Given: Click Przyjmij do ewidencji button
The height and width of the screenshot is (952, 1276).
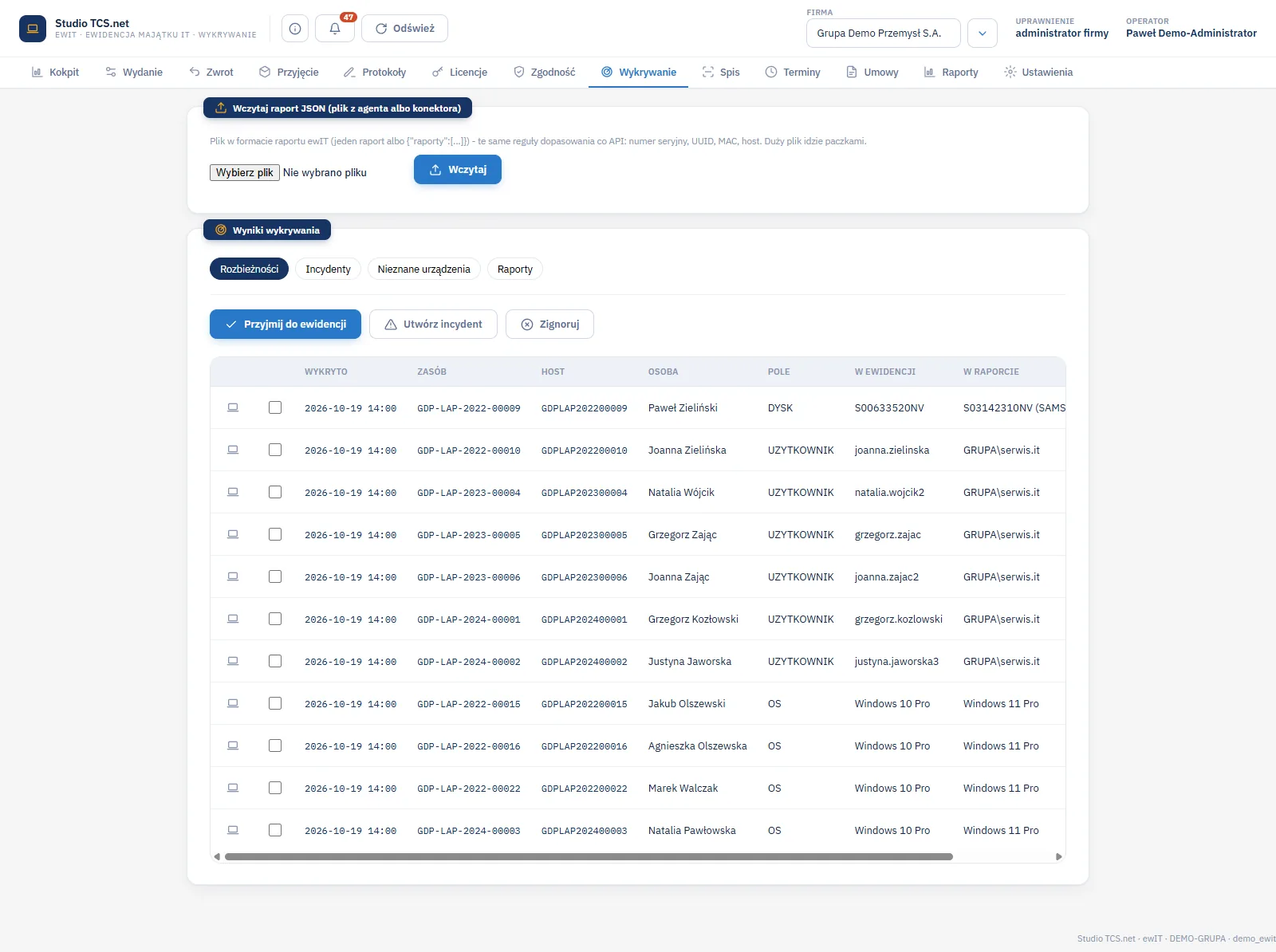Looking at the screenshot, I should [286, 325].
